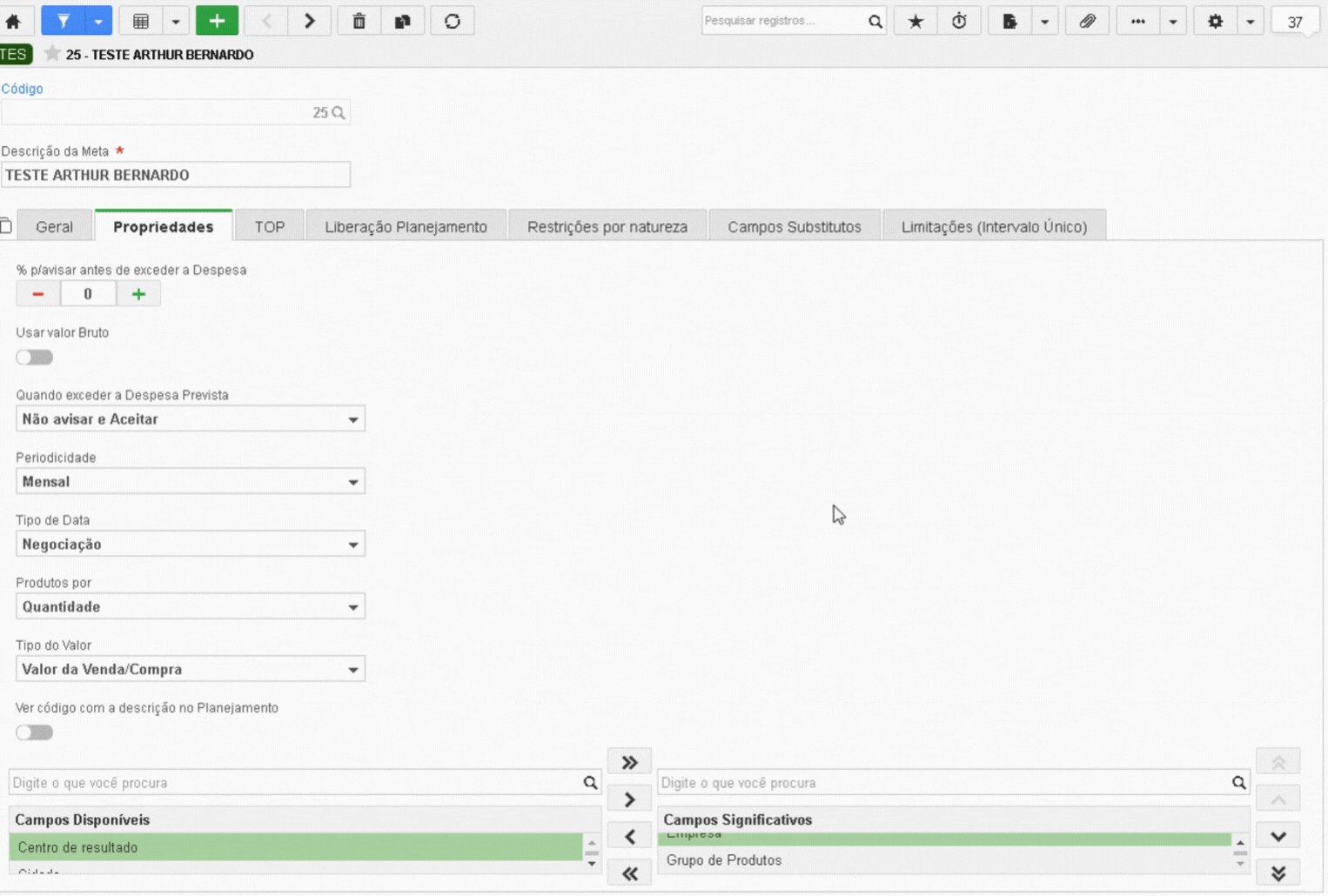Expand the ellipsis dropdown arrow

[x=1173, y=21]
